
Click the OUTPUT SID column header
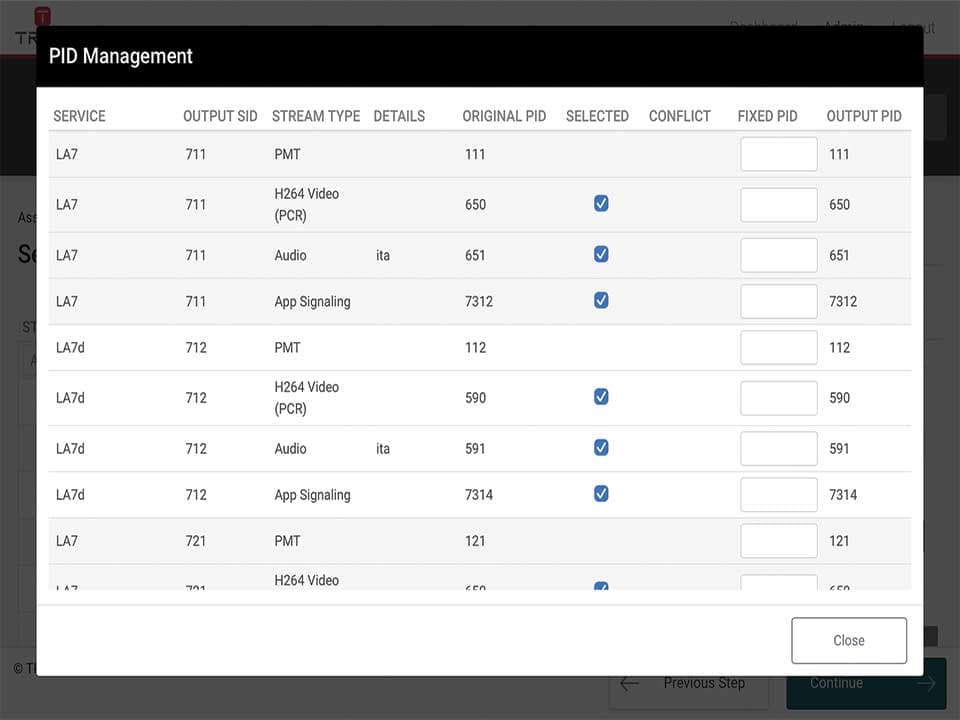coord(220,116)
